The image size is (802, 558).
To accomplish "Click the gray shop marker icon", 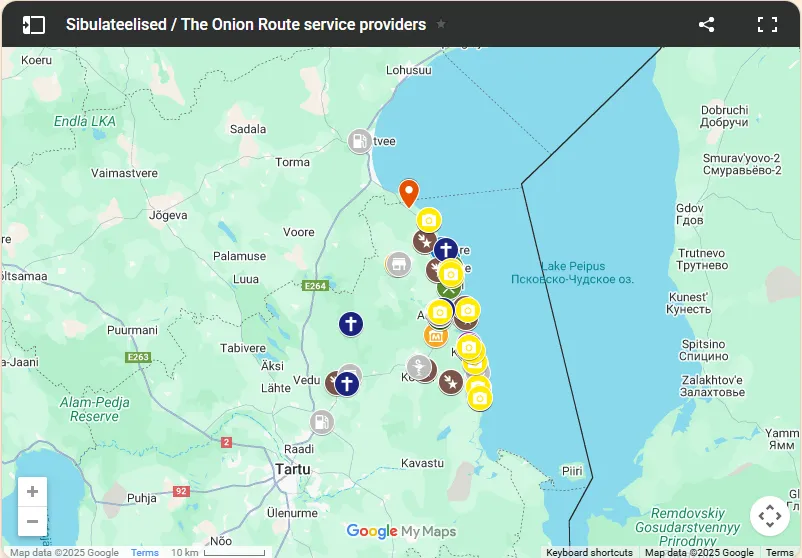I will (x=398, y=265).
